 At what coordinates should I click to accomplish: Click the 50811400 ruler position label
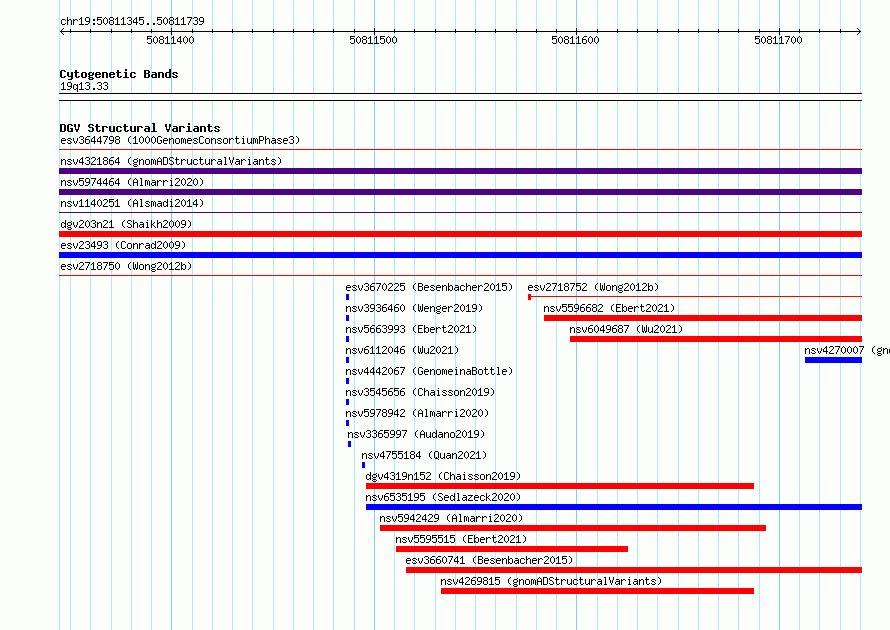(170, 40)
